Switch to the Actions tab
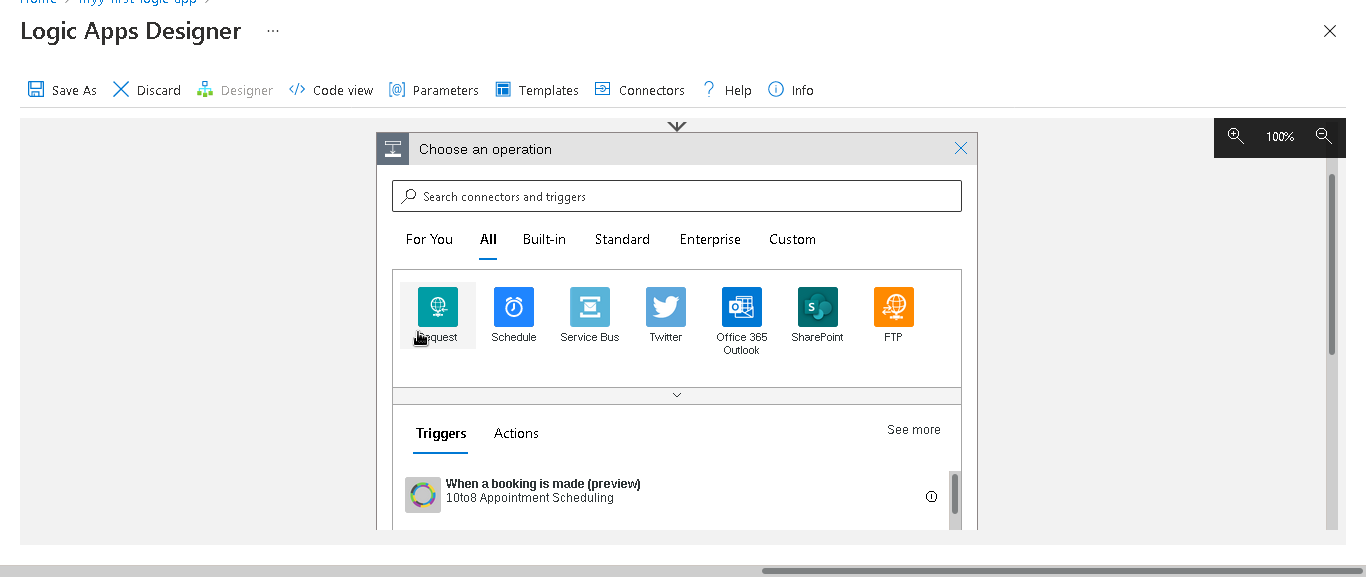This screenshot has width=1366, height=577. click(516, 434)
